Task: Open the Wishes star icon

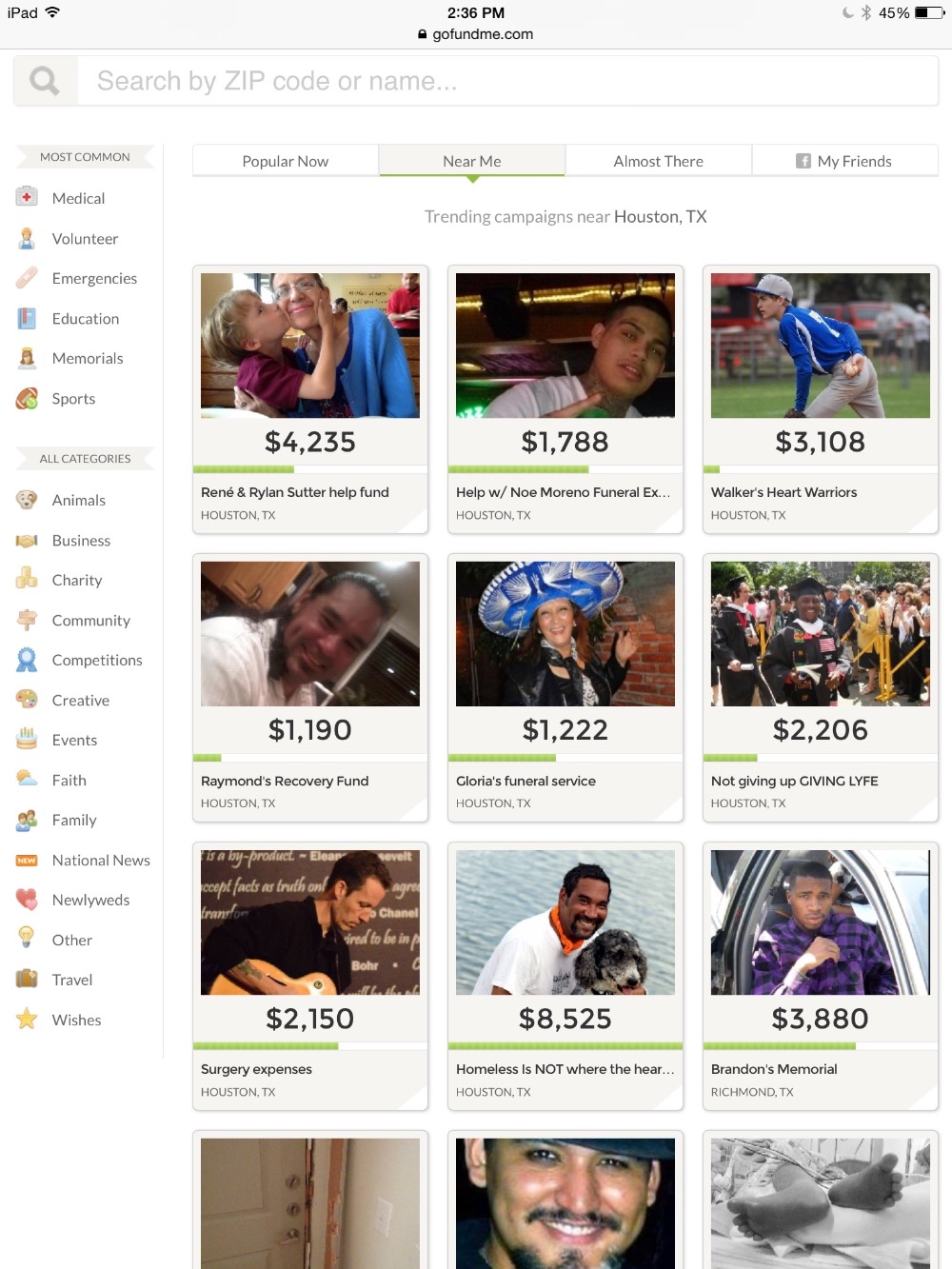Action: click(27, 1020)
